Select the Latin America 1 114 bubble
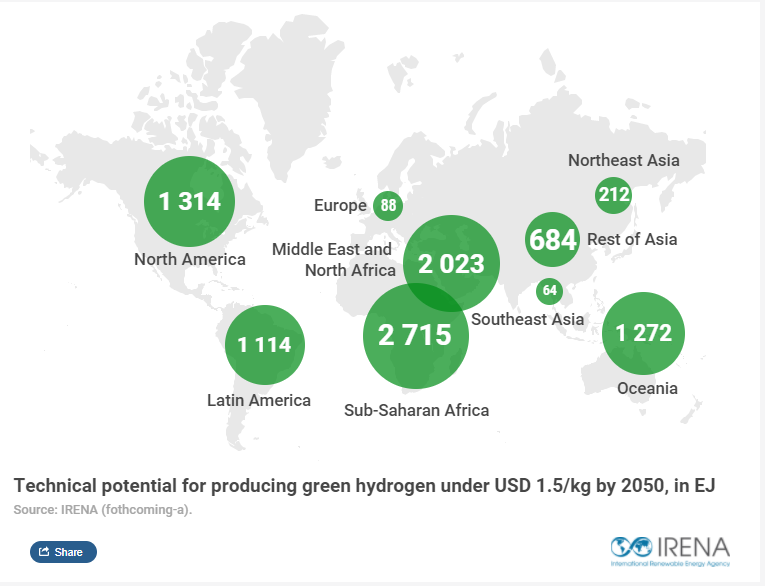This screenshot has width=765, height=586. 265,345
